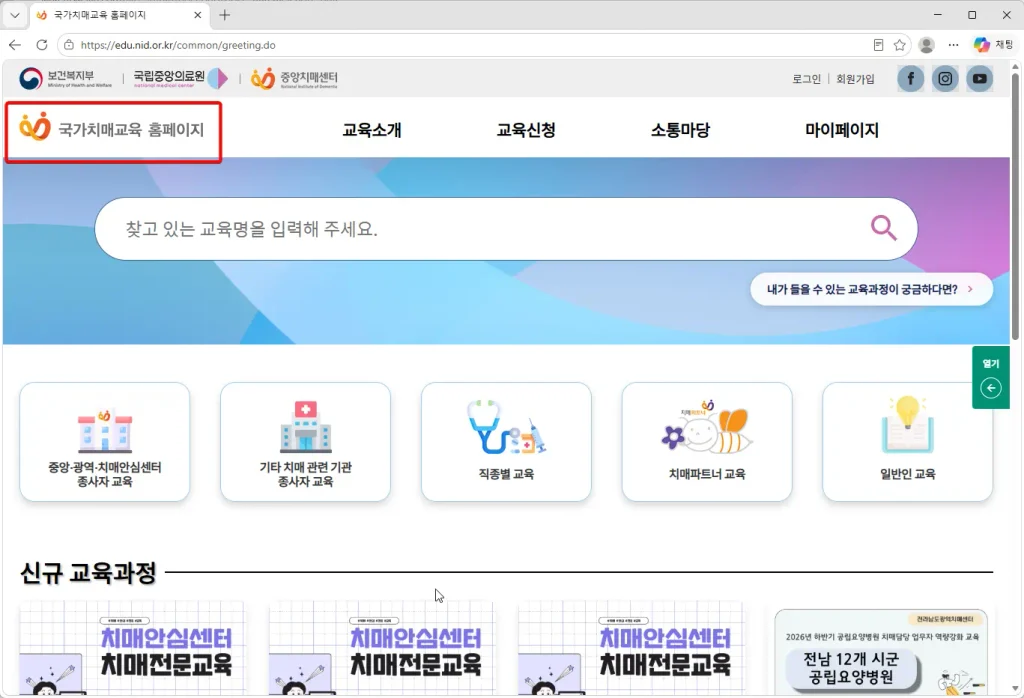
Task: Open 중앙·광역·치매안심센터 종사자 교육 card
Action: point(104,442)
